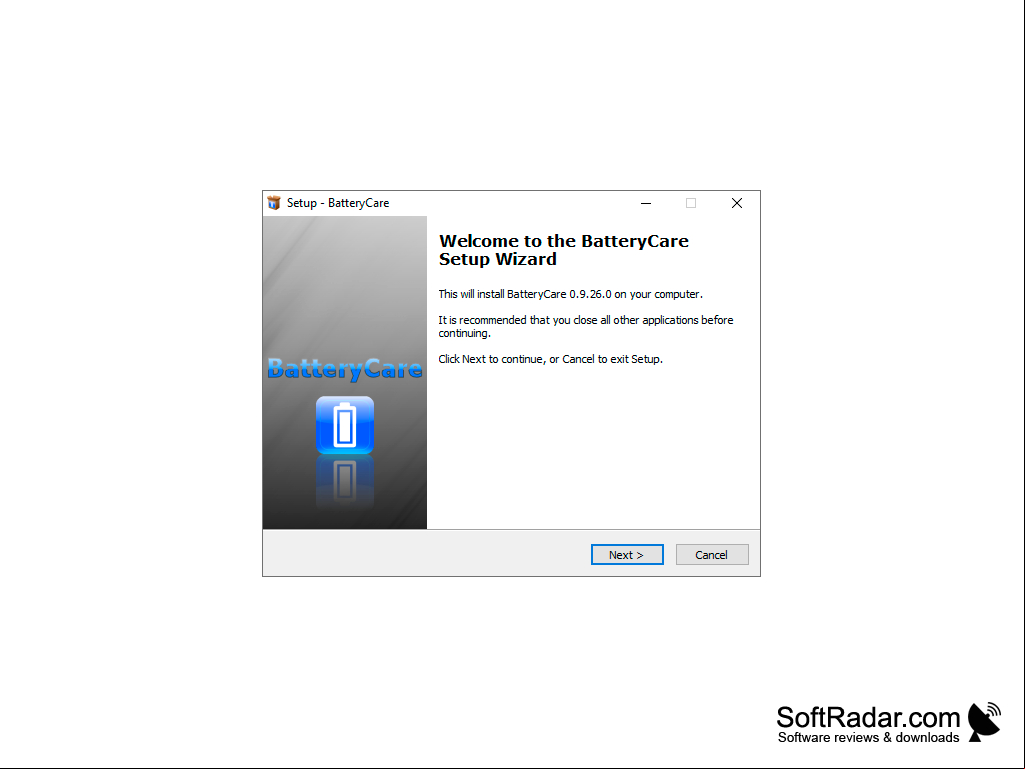Viewport: 1025px width, 769px height.
Task: Click the setup installer icon in title bar
Action: click(274, 203)
